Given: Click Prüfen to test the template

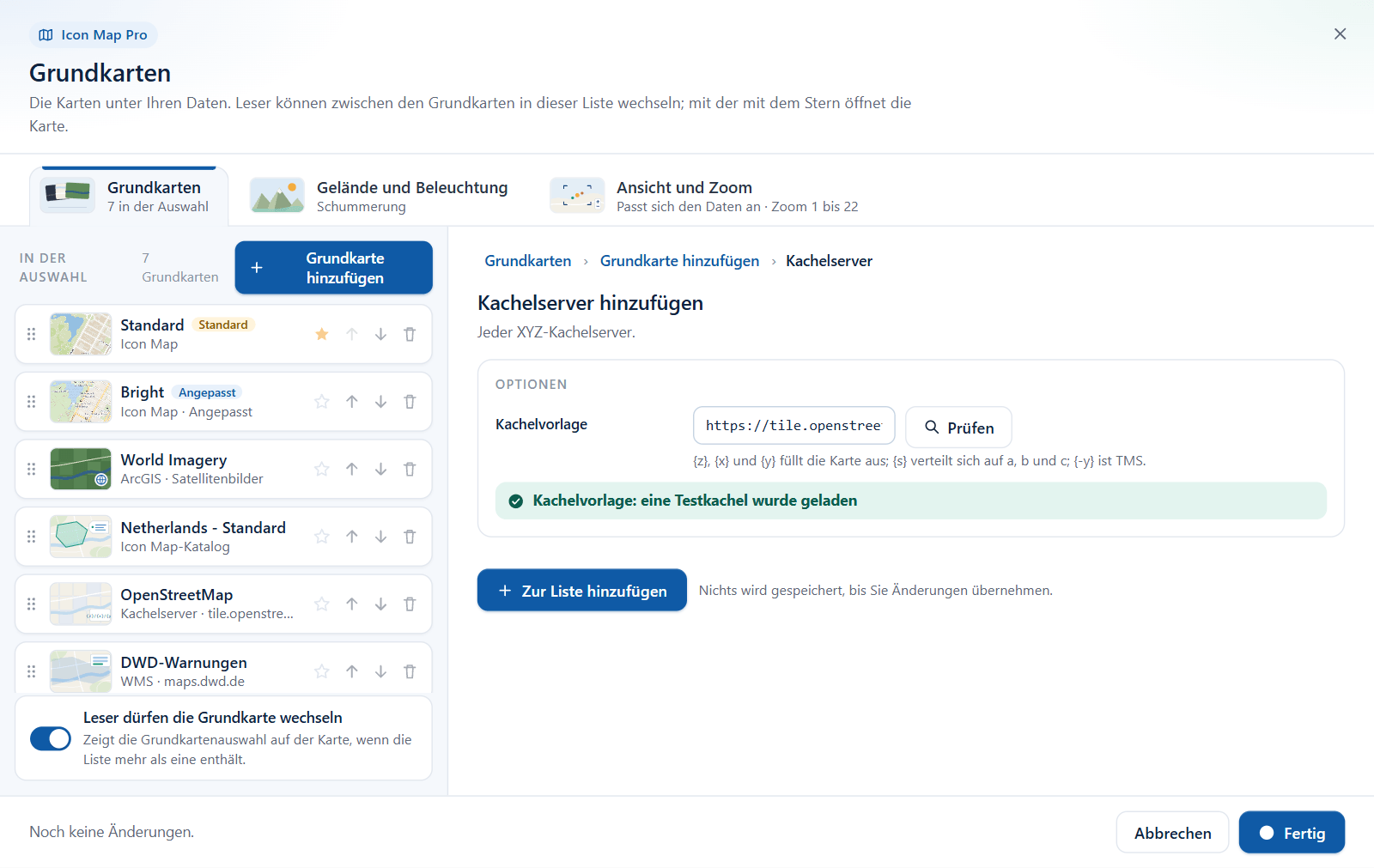Looking at the screenshot, I should point(958,428).
